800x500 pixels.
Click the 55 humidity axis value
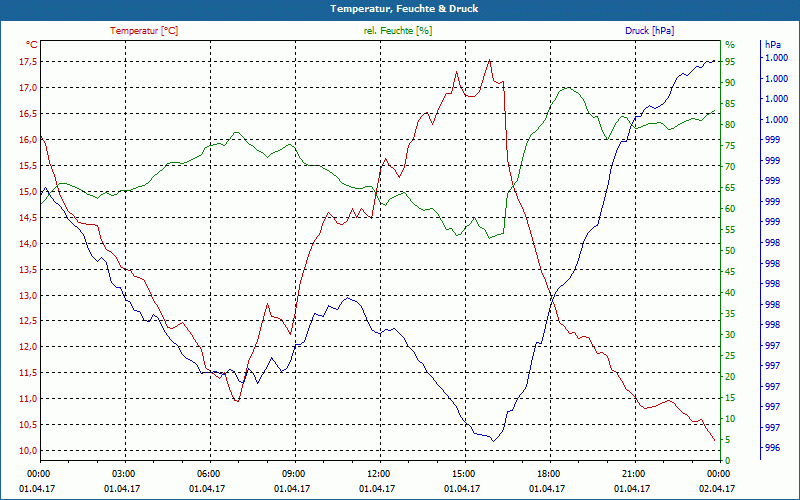click(730, 230)
